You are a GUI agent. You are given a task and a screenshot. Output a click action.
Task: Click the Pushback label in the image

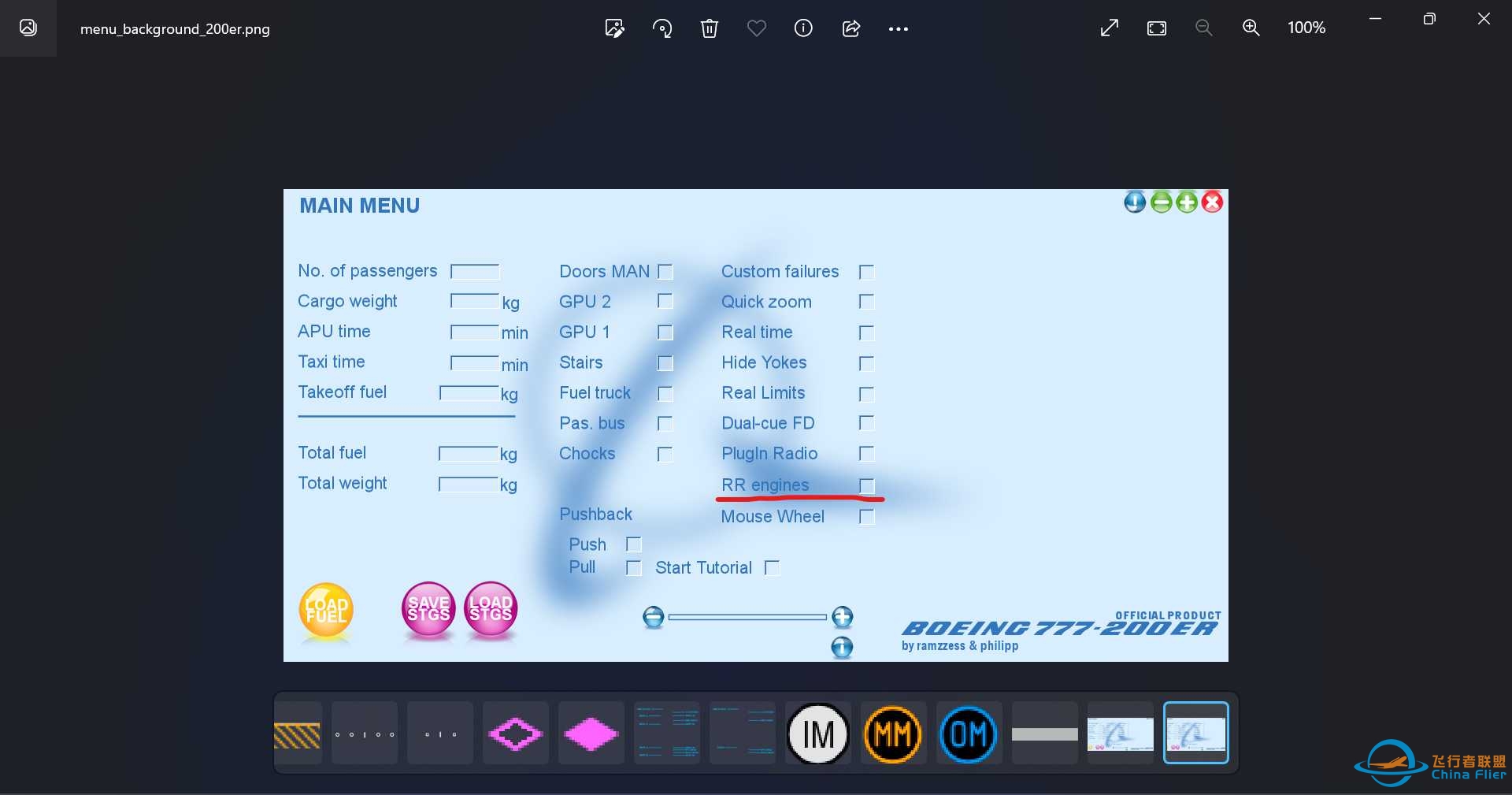596,515
